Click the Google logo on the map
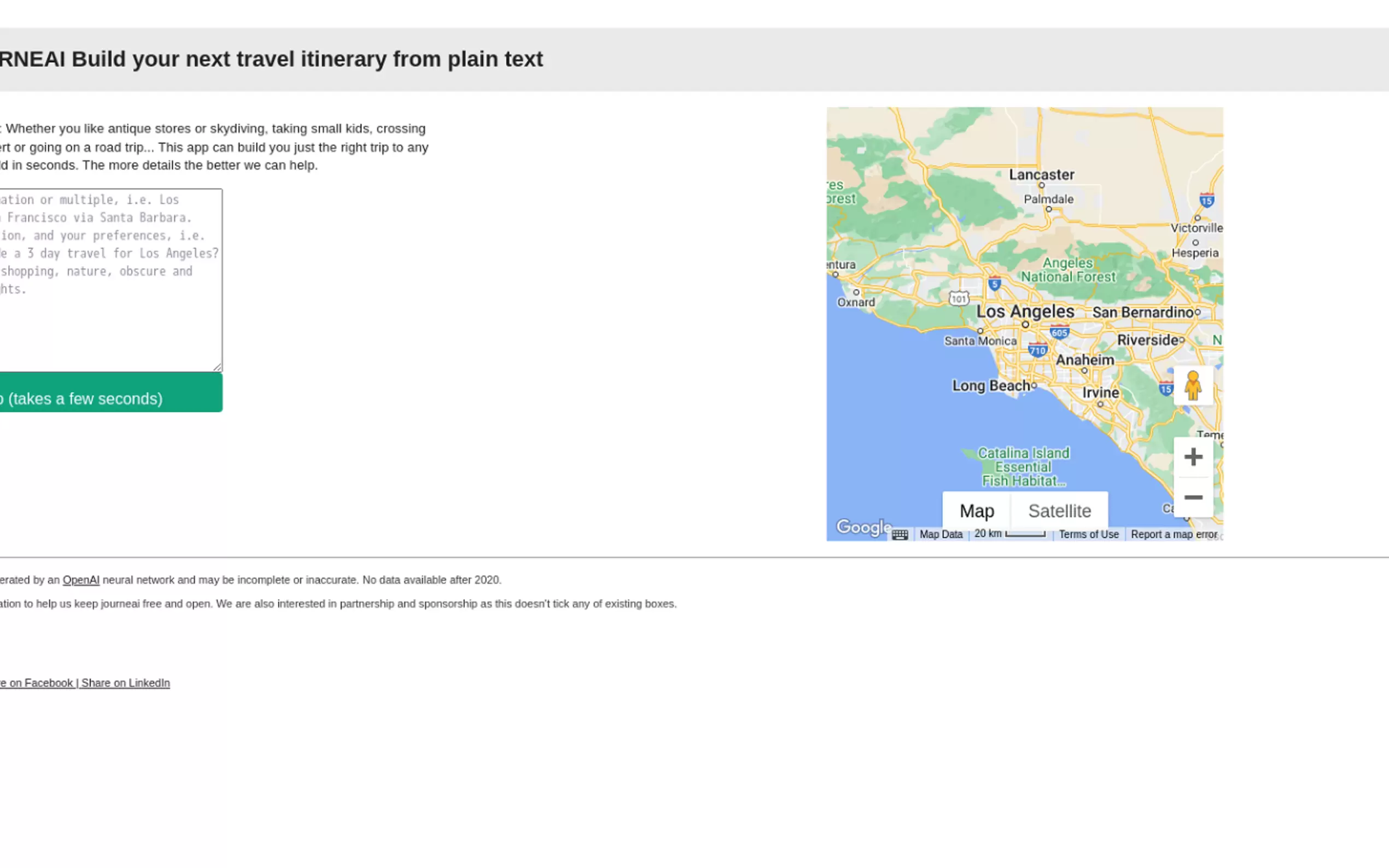Viewport: 1389px width, 868px height. click(863, 526)
